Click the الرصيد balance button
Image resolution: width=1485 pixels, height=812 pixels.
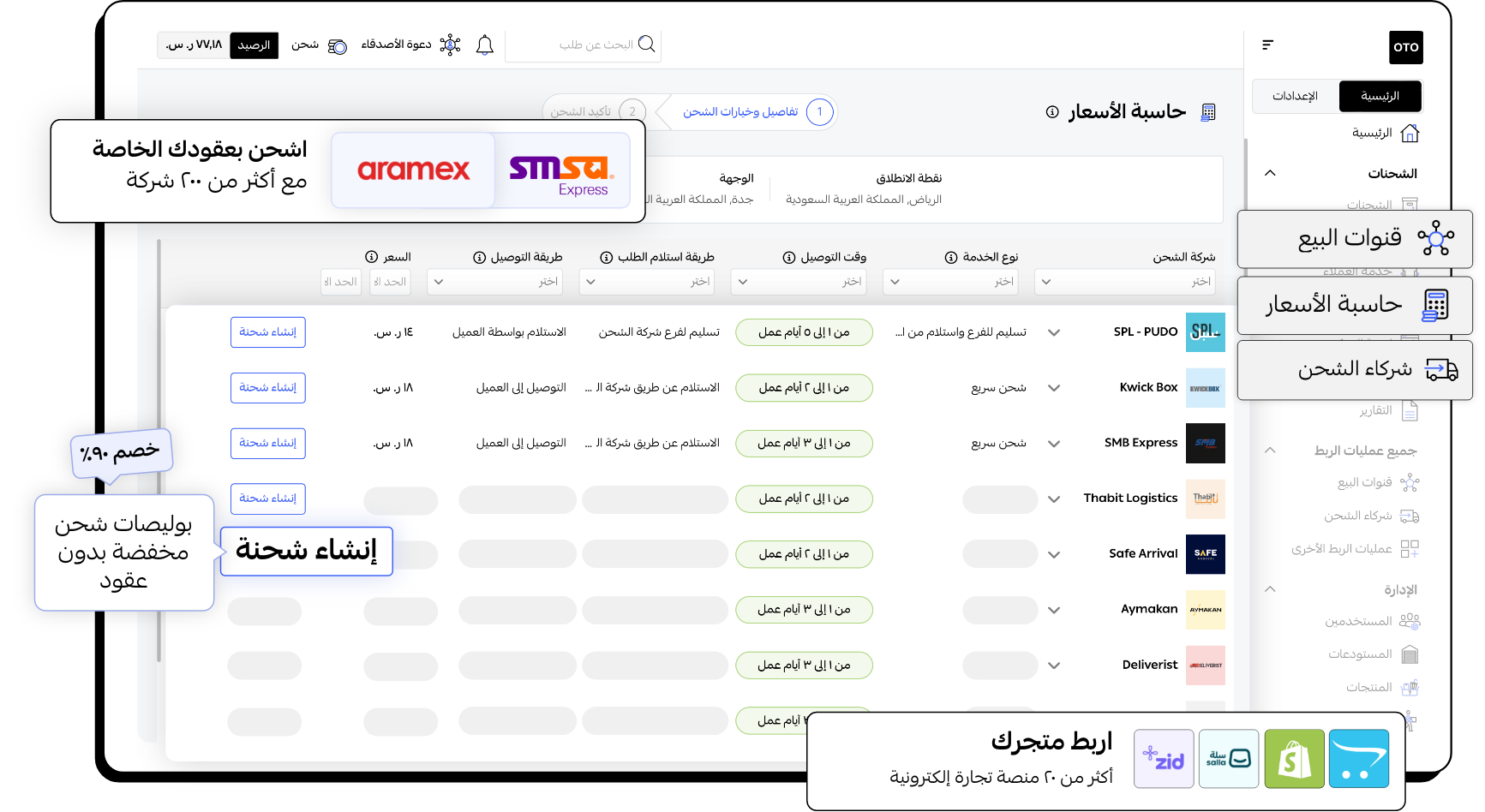pyautogui.click(x=254, y=45)
